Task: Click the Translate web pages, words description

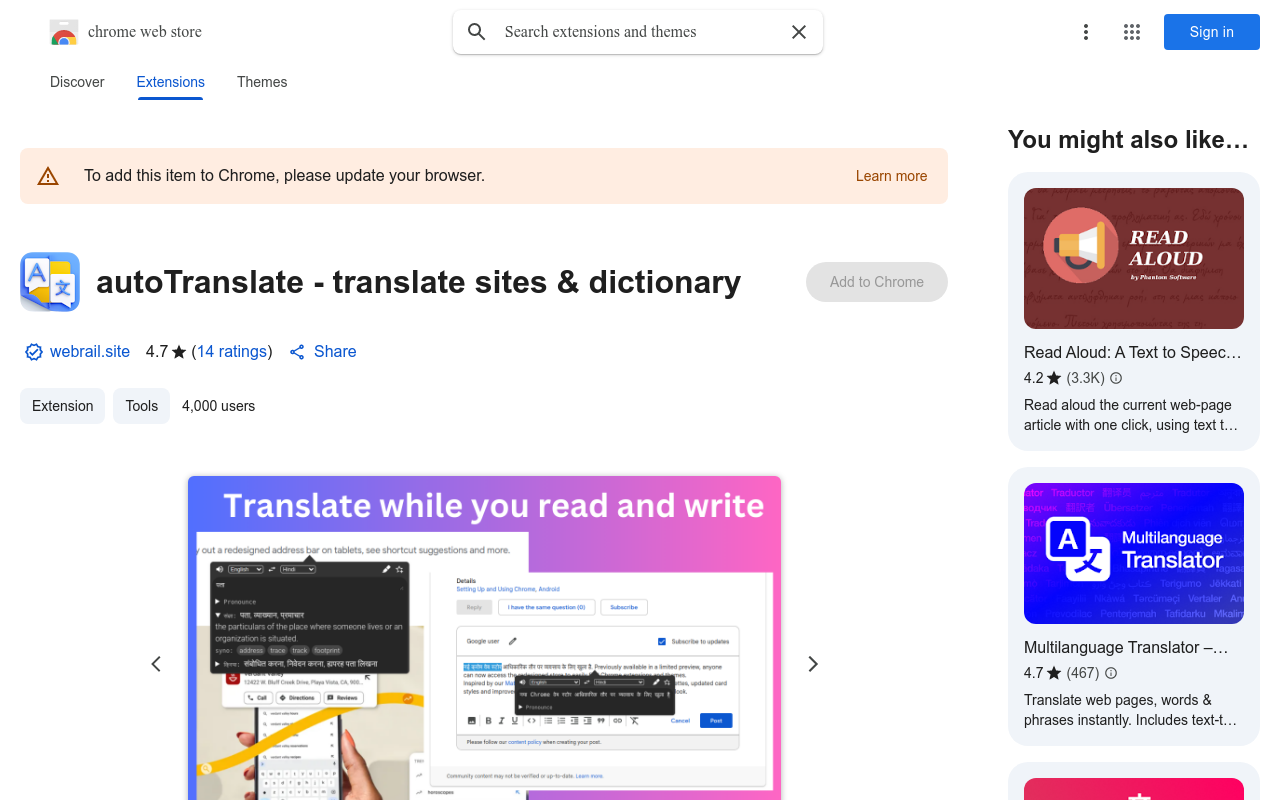Action: click(1131, 710)
